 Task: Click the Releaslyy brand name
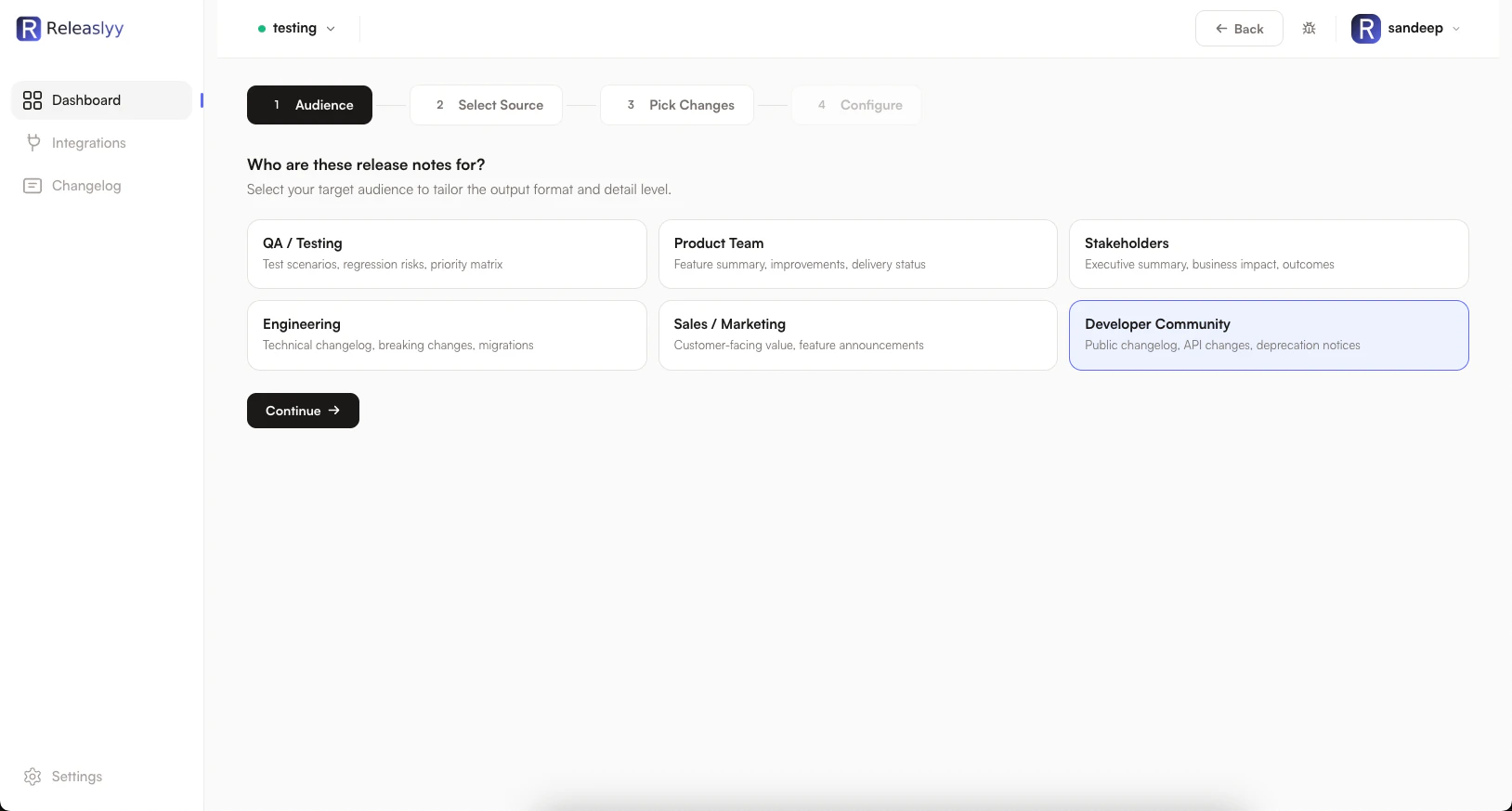click(85, 29)
